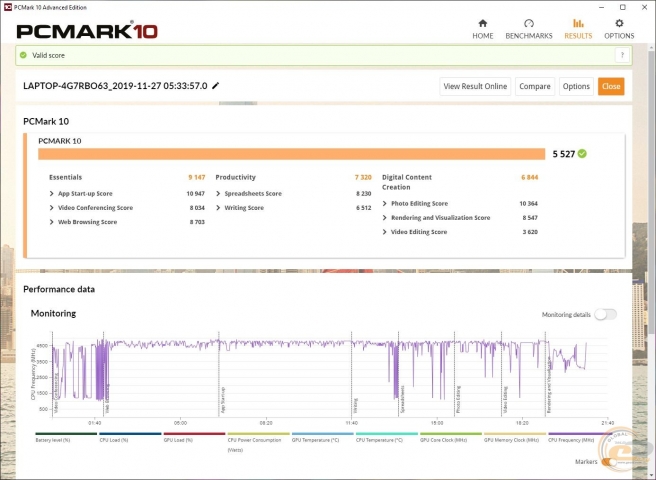Viewport: 656px width, 480px height.
Task: Click the Options button beside Compare
Action: 576,86
